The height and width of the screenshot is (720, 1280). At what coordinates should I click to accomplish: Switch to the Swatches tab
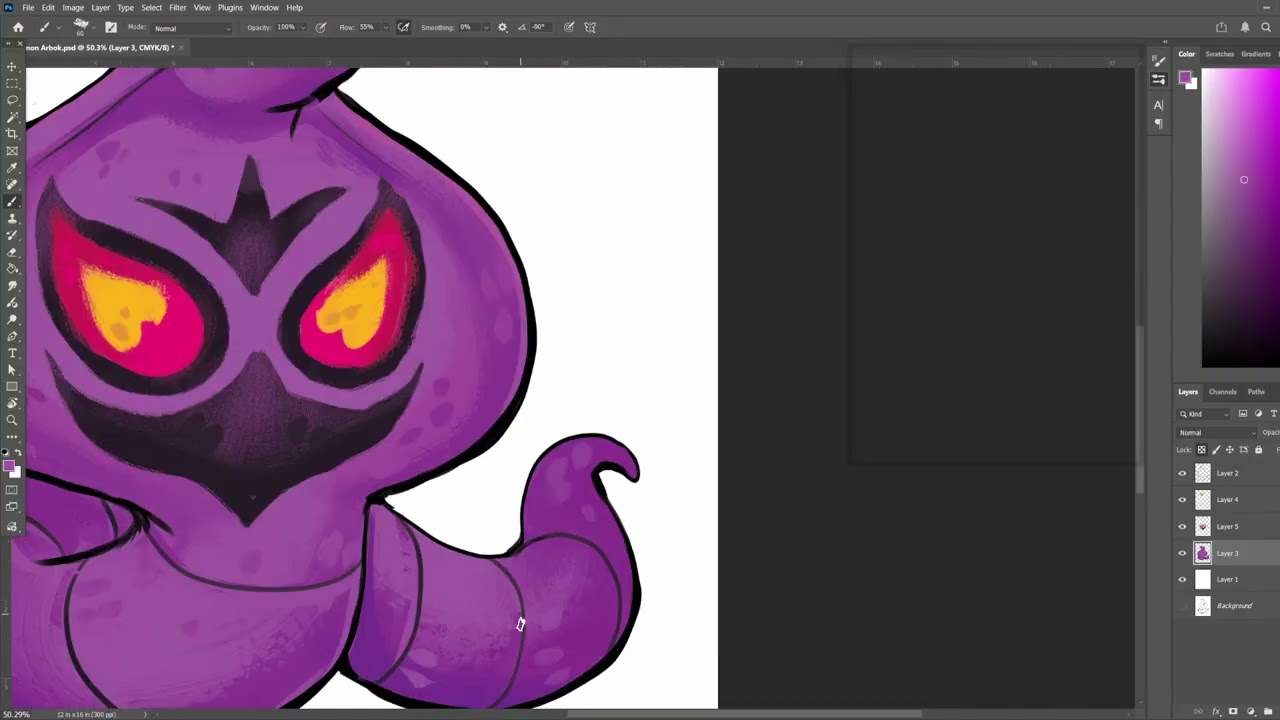1219,54
